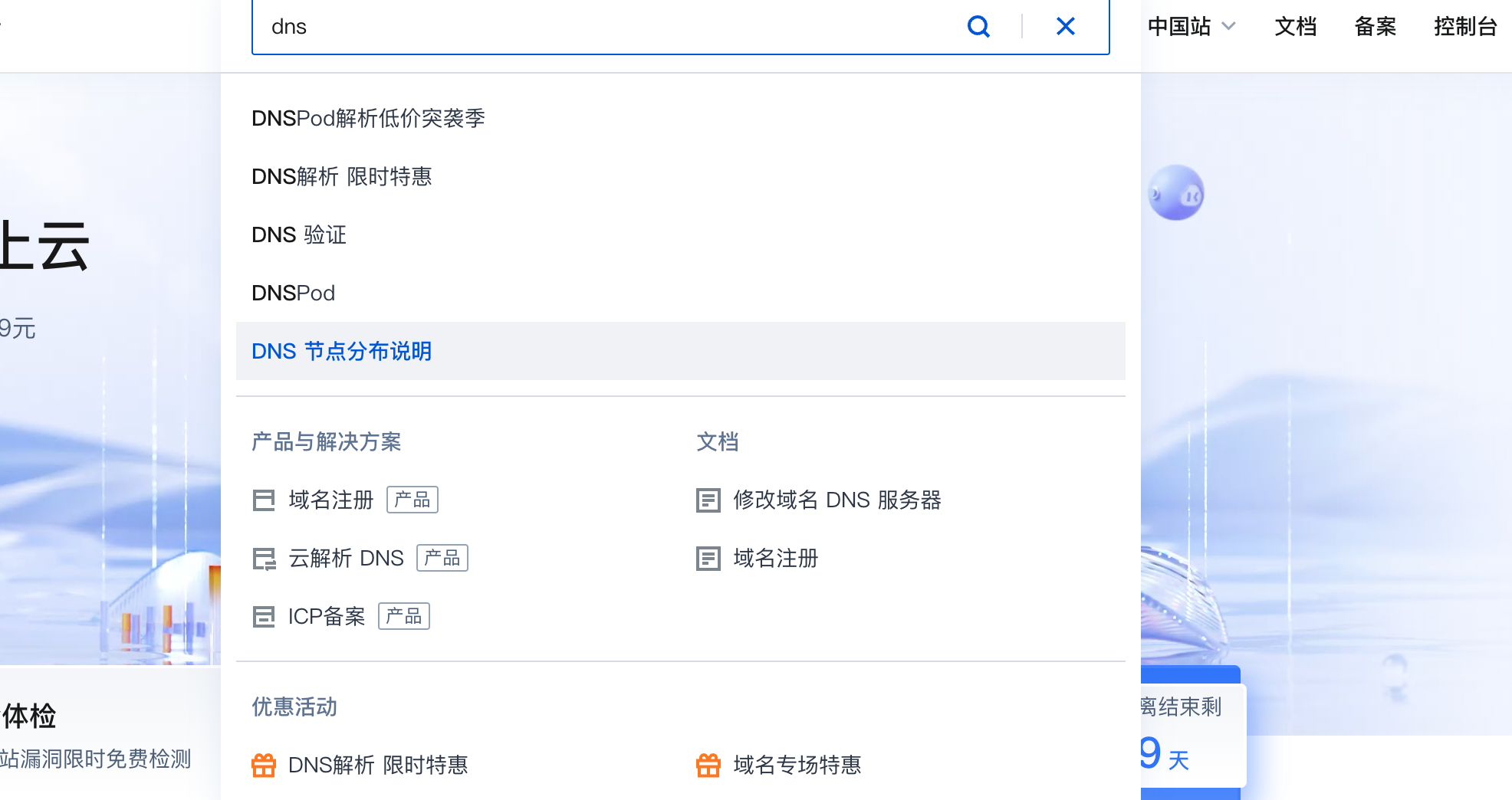
Task: Click the icon beside 域名注册 product
Action: click(264, 500)
